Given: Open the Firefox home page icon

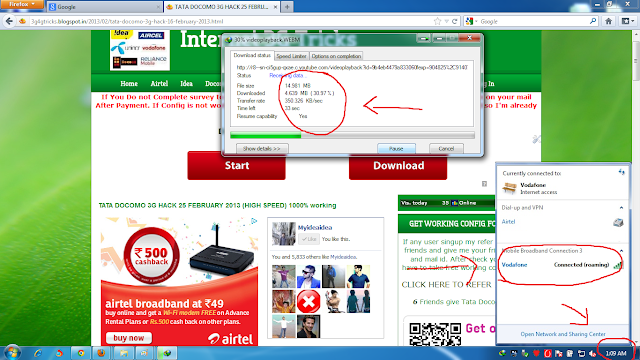Looking at the screenshot, I should pos(608,21).
